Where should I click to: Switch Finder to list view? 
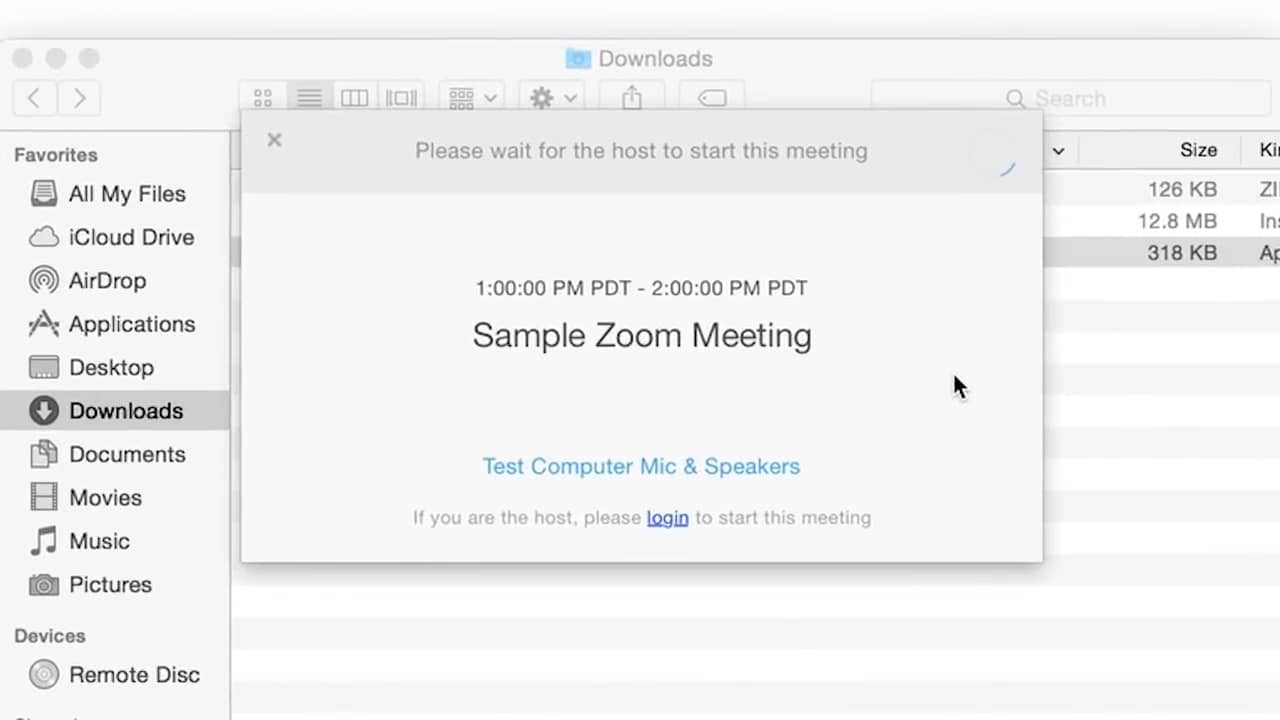coord(309,98)
